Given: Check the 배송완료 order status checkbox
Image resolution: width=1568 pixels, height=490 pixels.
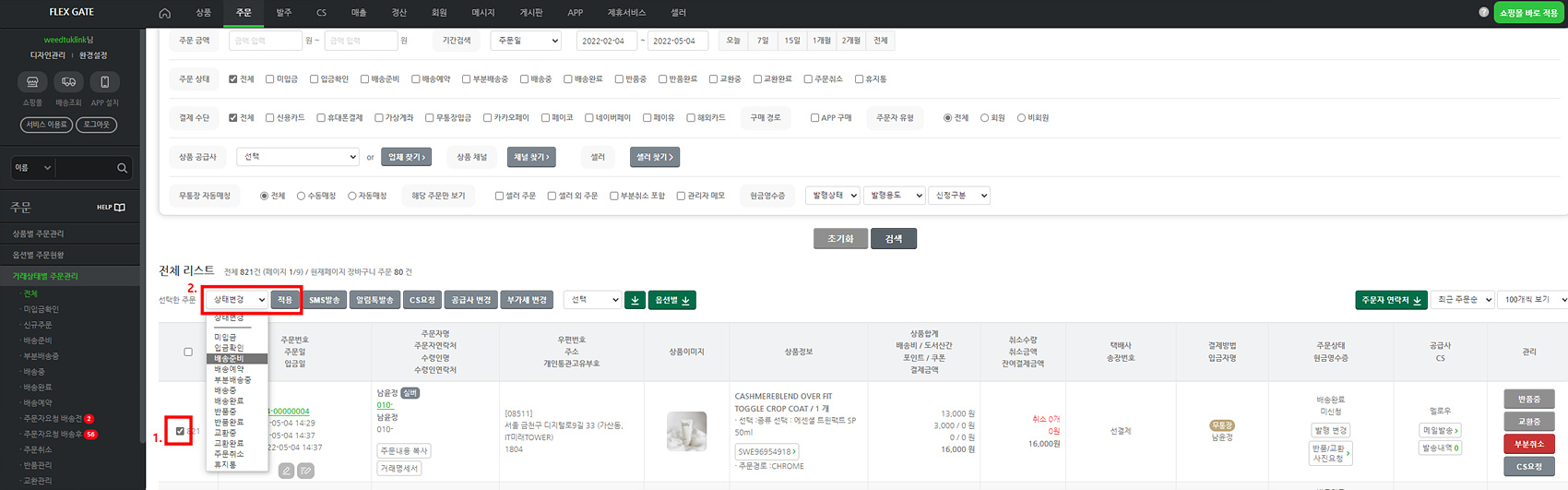Looking at the screenshot, I should pos(567,79).
